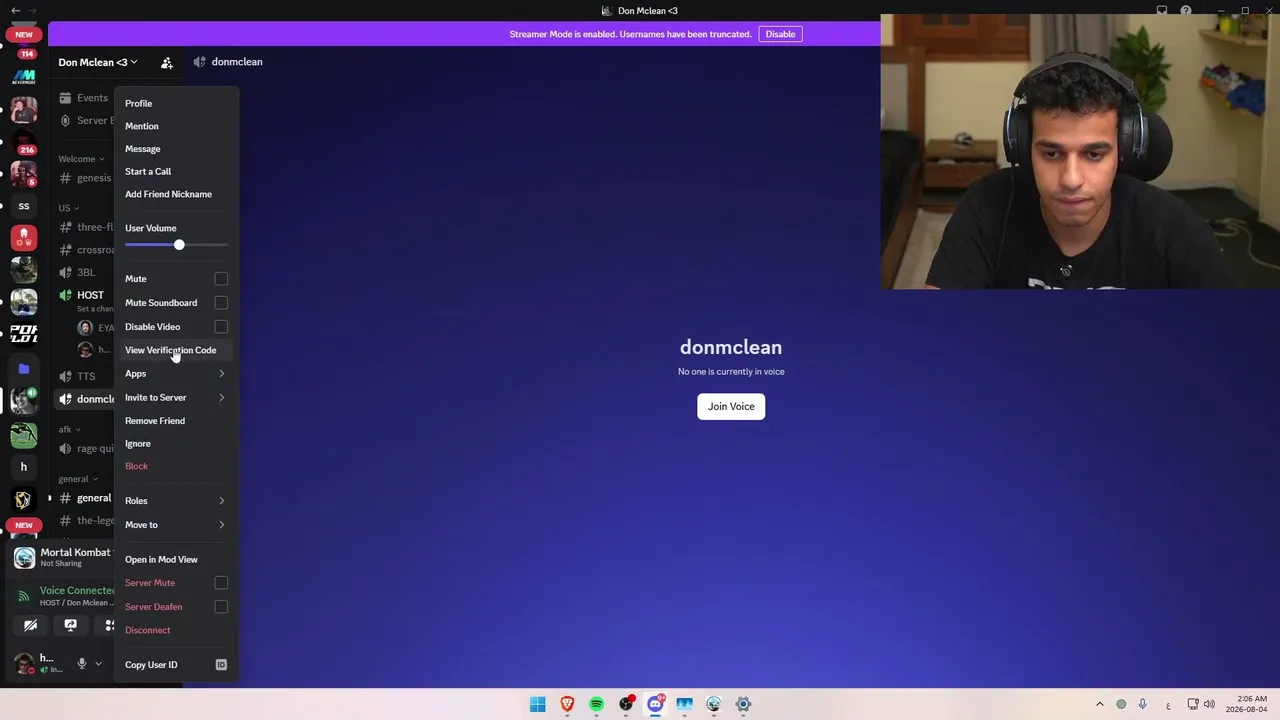Viewport: 1280px width, 720px height.
Task: Open Discord from the taskbar
Action: coord(655,704)
